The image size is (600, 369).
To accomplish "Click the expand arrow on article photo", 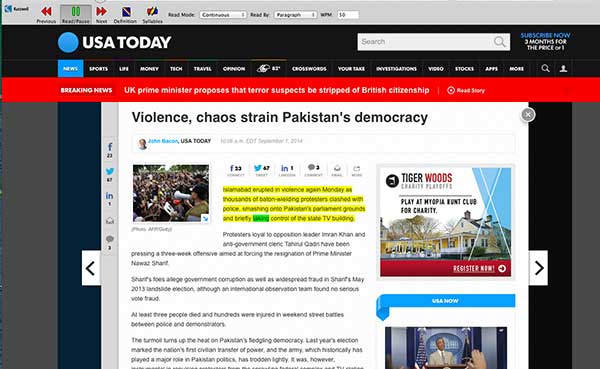I will point(205,218).
